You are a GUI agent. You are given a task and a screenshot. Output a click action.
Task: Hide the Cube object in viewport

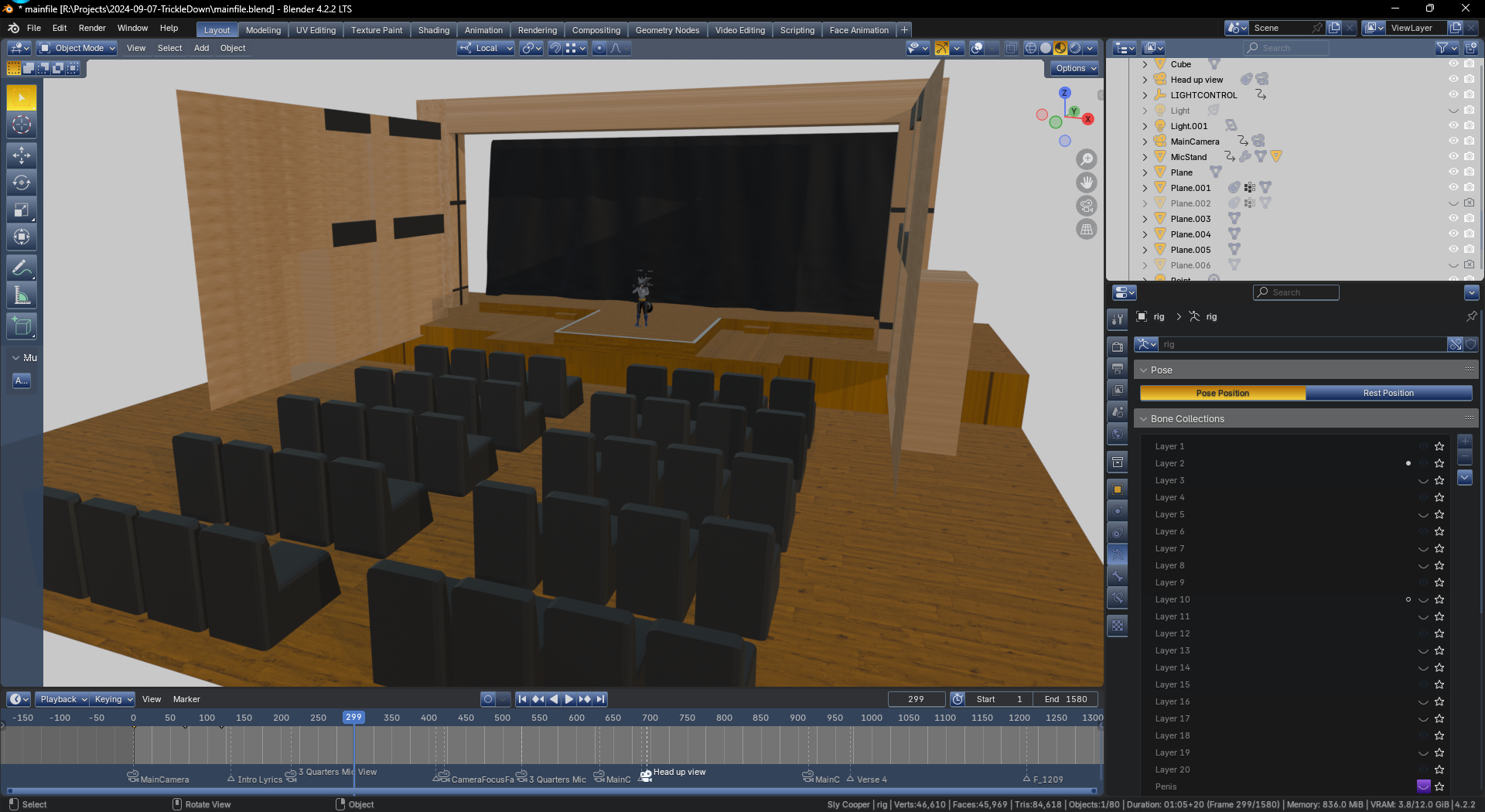point(1453,64)
